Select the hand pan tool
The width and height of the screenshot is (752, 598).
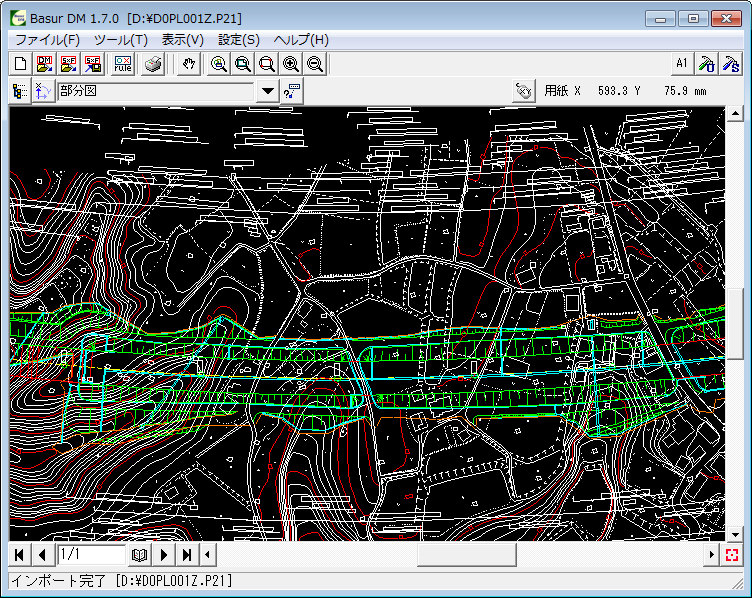pos(189,64)
